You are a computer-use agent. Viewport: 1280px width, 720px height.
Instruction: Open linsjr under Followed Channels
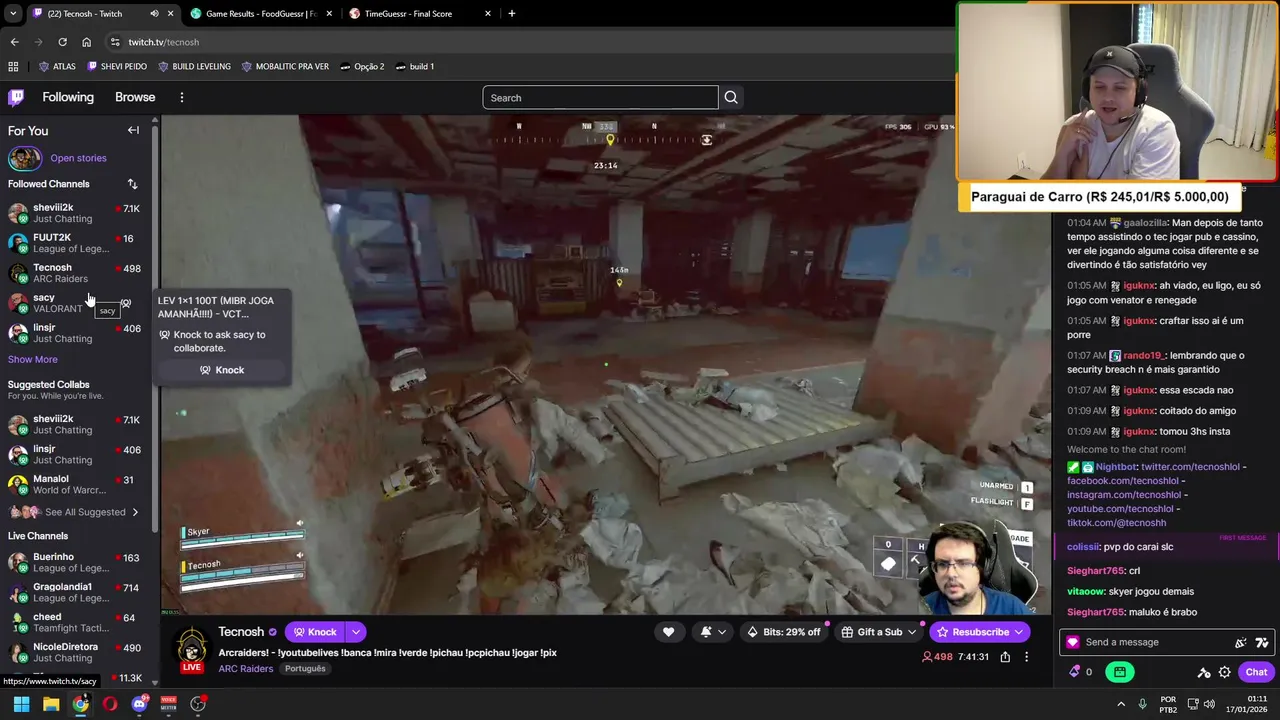click(x=76, y=333)
